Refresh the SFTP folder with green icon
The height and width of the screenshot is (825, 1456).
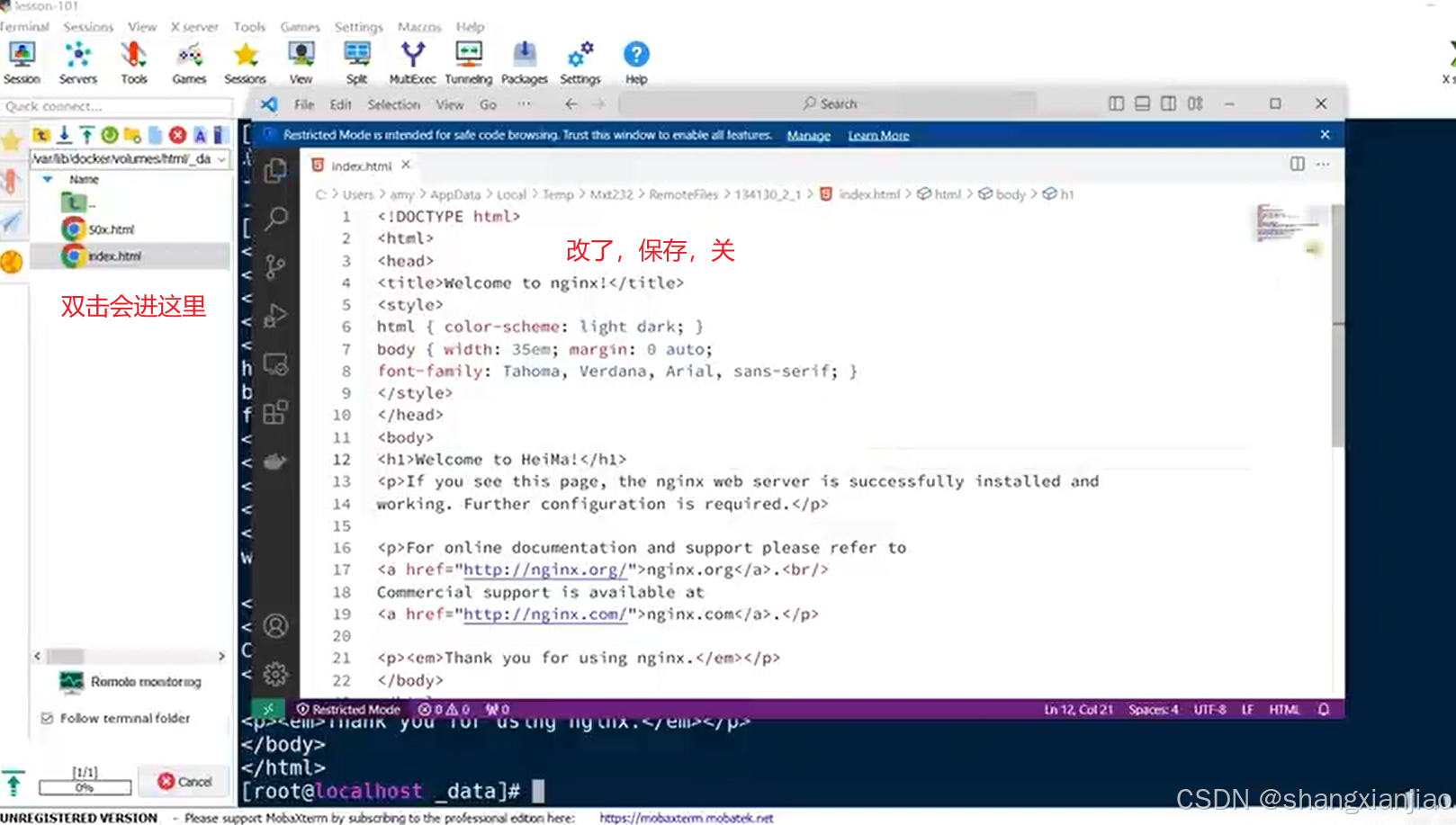pyautogui.click(x=110, y=135)
